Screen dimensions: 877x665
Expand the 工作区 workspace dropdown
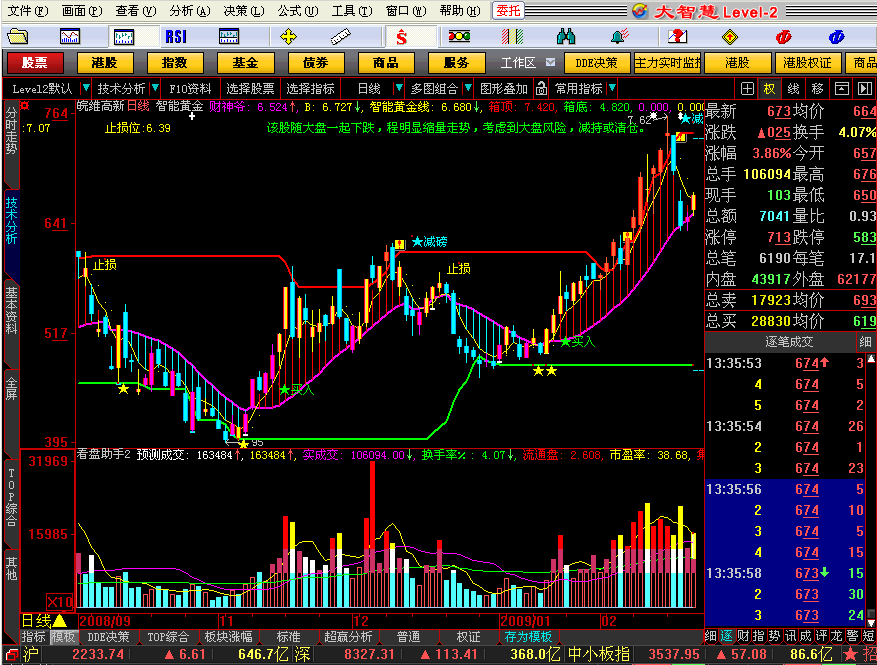550,63
